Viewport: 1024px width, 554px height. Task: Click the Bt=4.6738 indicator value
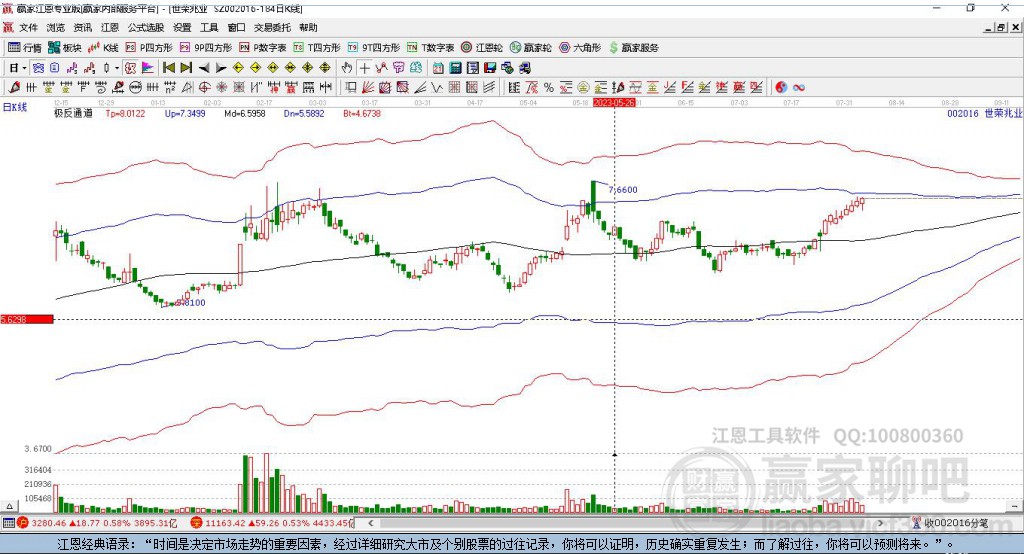tap(362, 113)
